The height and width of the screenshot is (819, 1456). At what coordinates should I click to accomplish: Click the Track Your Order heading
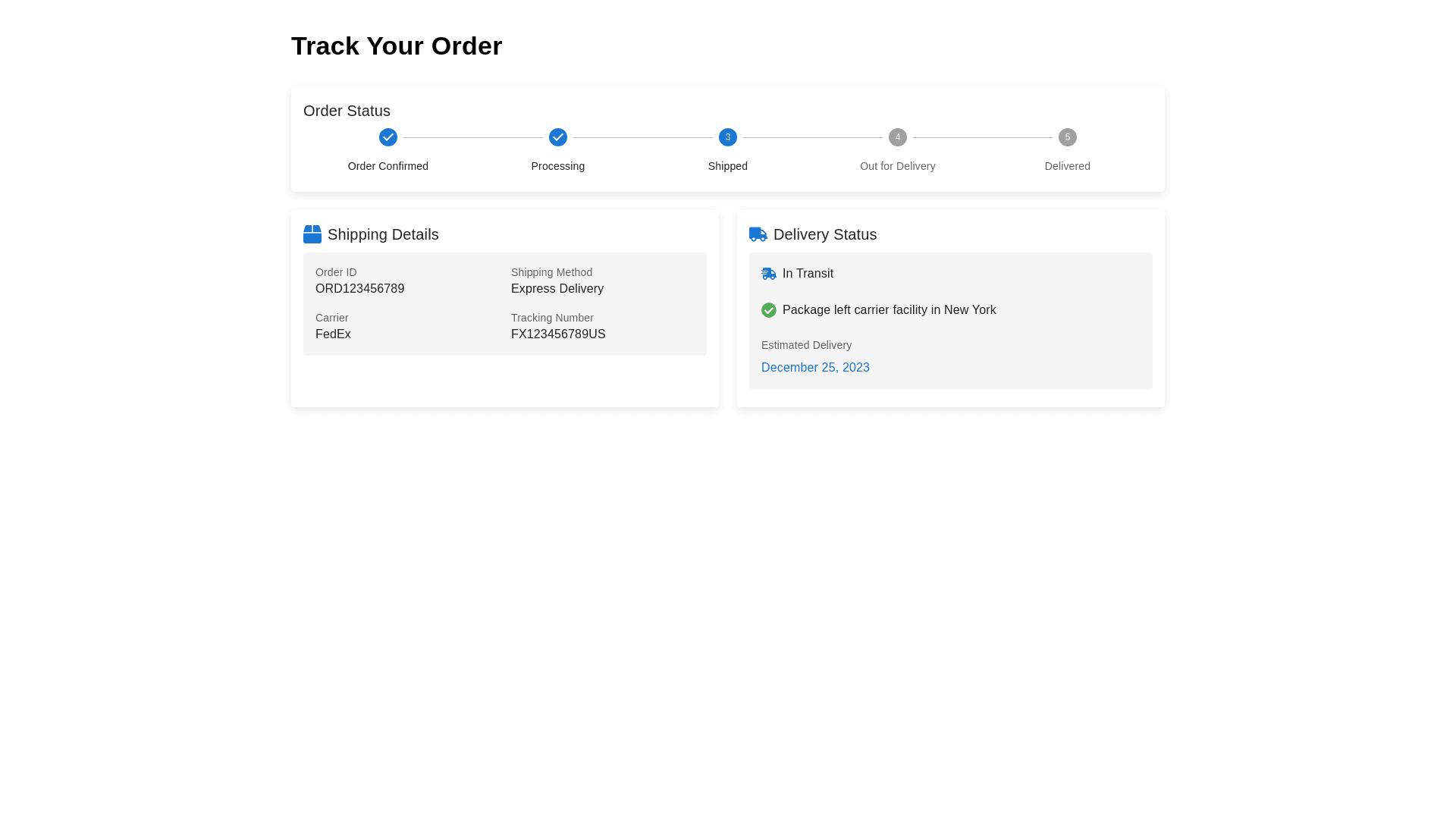coord(397,46)
